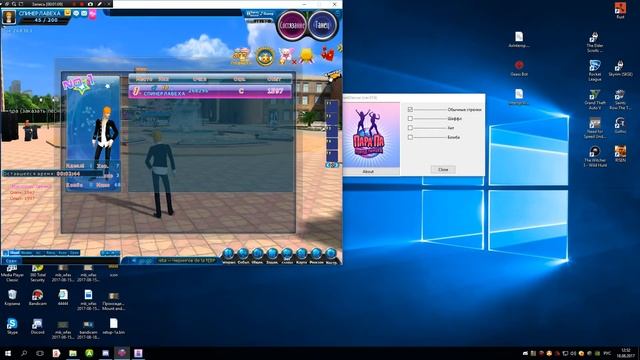Open the fourth blue round menu button

[x=272, y=254]
